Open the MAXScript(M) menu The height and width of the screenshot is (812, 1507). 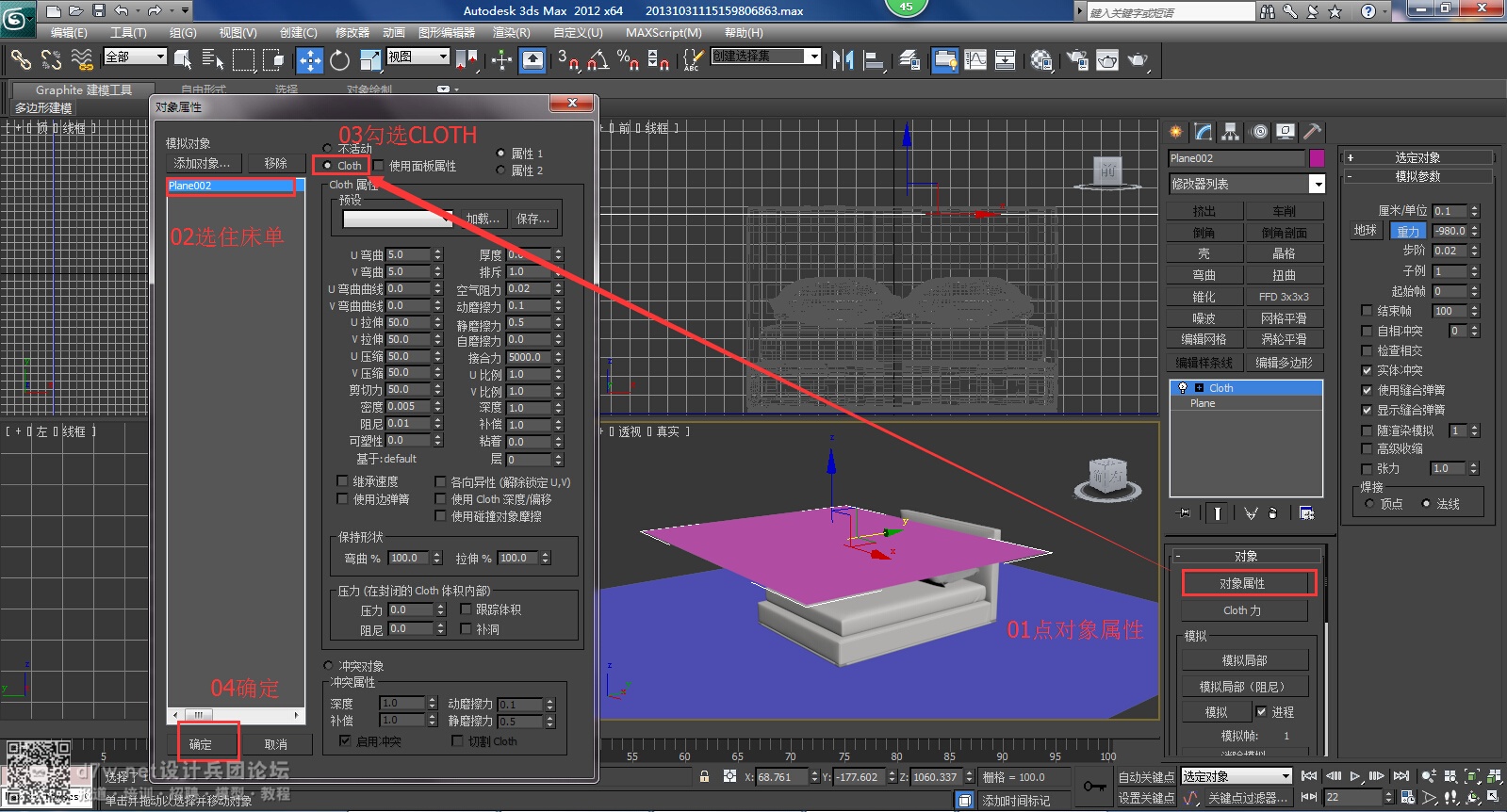663,32
